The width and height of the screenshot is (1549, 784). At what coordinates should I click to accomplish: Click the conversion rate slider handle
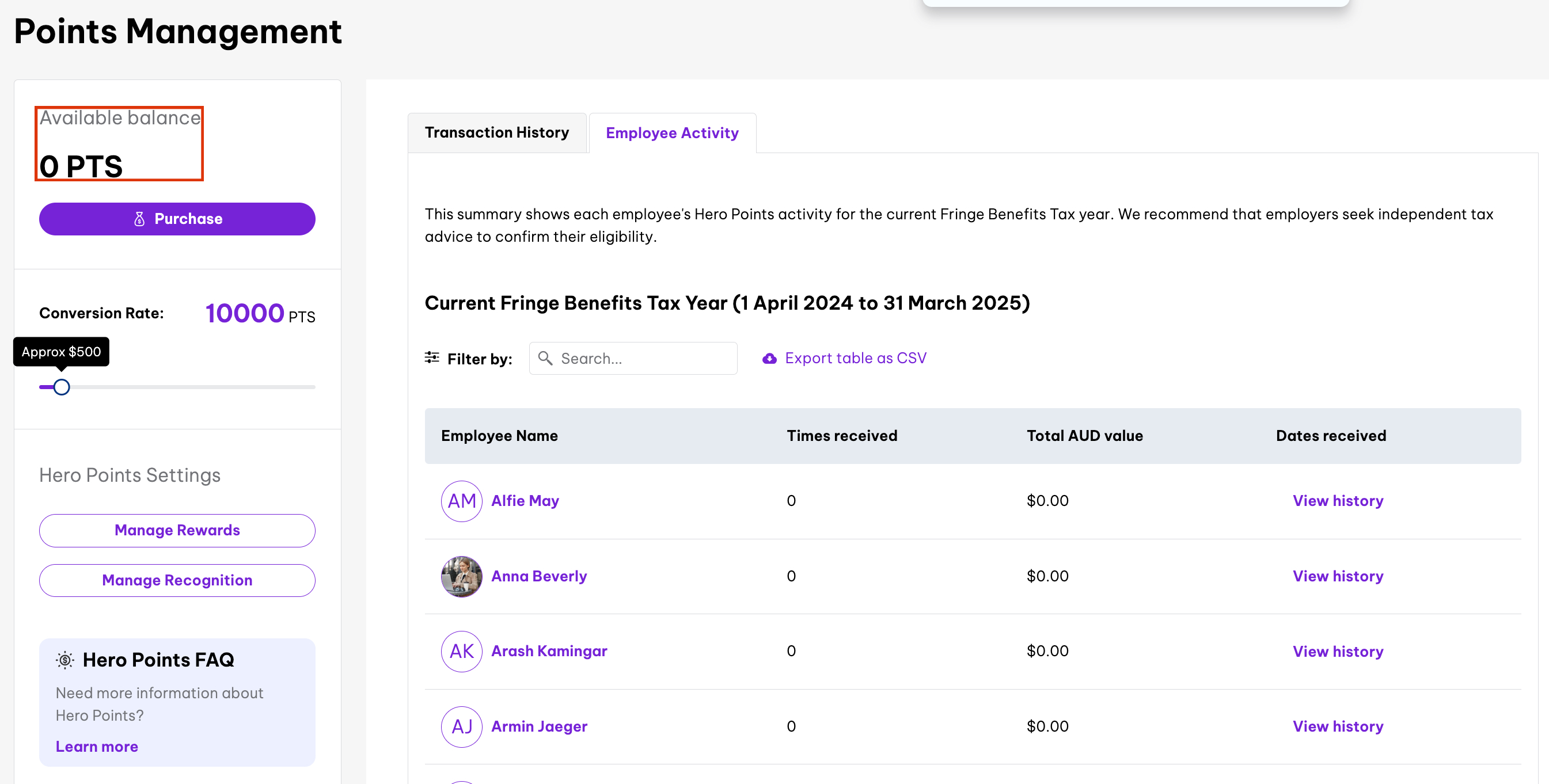[x=62, y=387]
